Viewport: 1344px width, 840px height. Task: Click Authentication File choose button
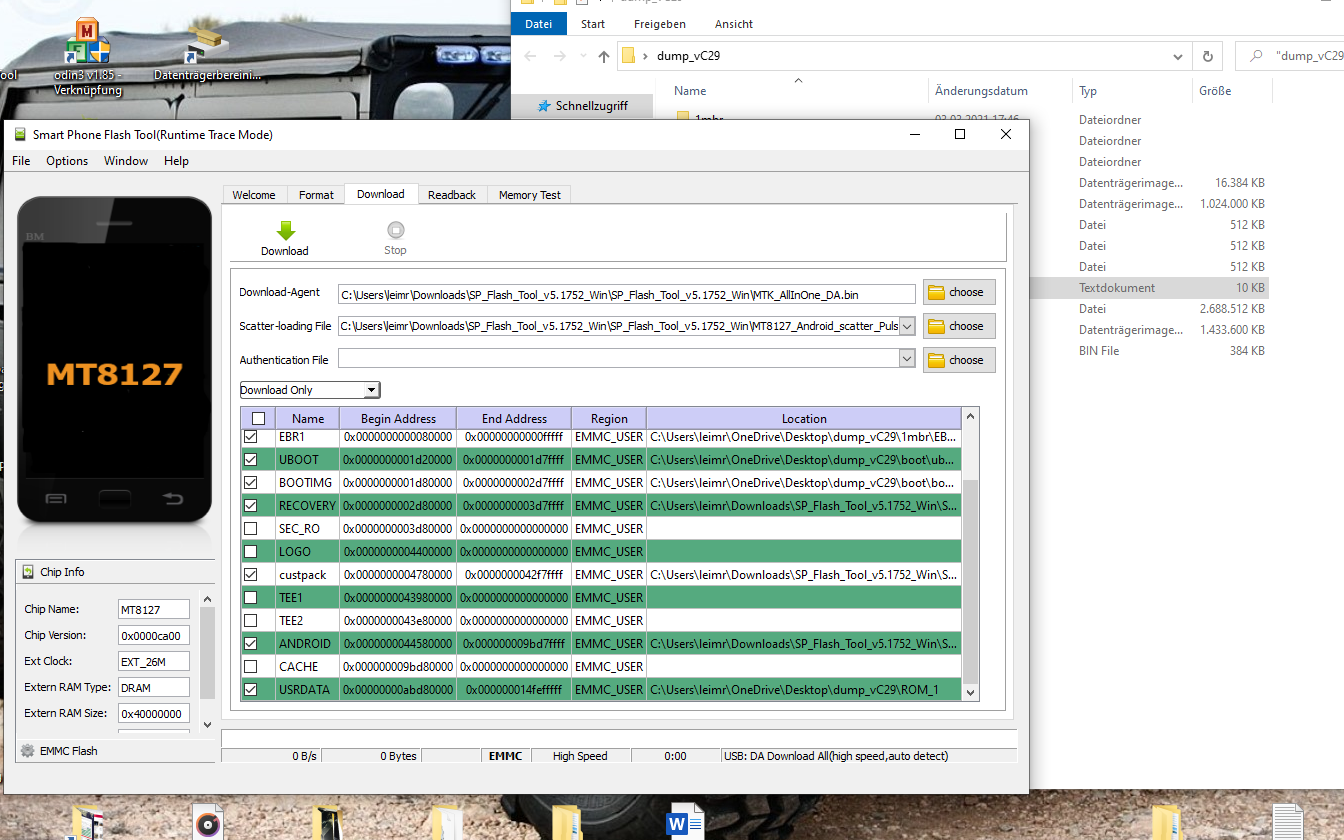959,360
